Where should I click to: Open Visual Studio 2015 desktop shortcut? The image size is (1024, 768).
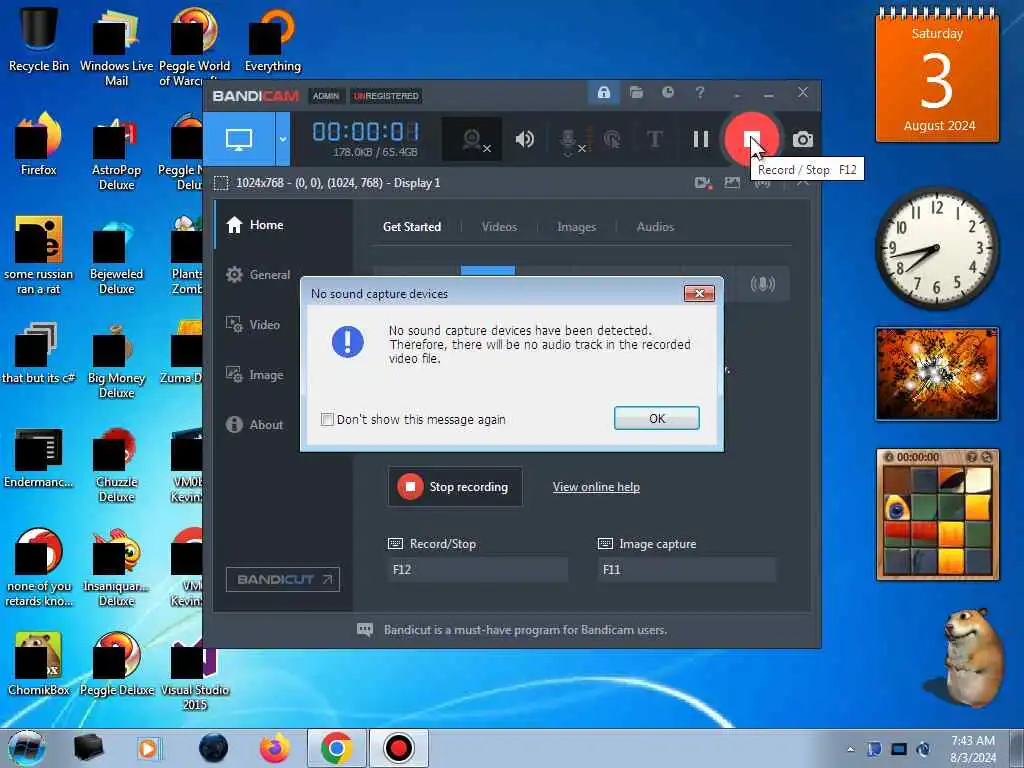click(195, 673)
